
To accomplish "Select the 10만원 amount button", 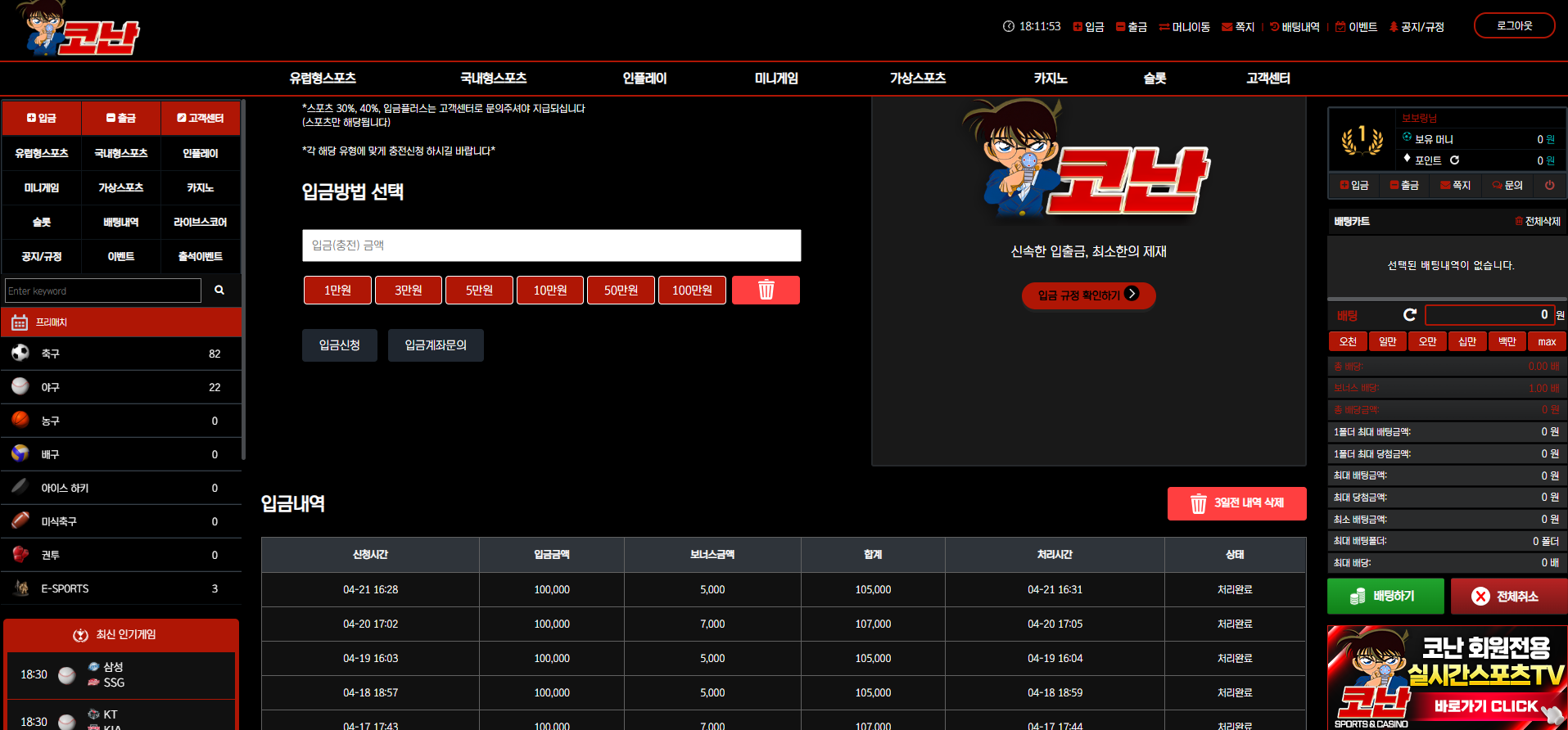I will (550, 290).
